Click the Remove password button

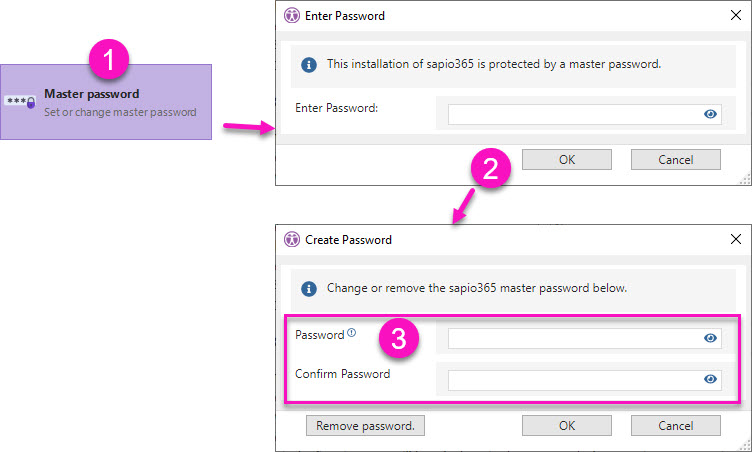(365, 426)
